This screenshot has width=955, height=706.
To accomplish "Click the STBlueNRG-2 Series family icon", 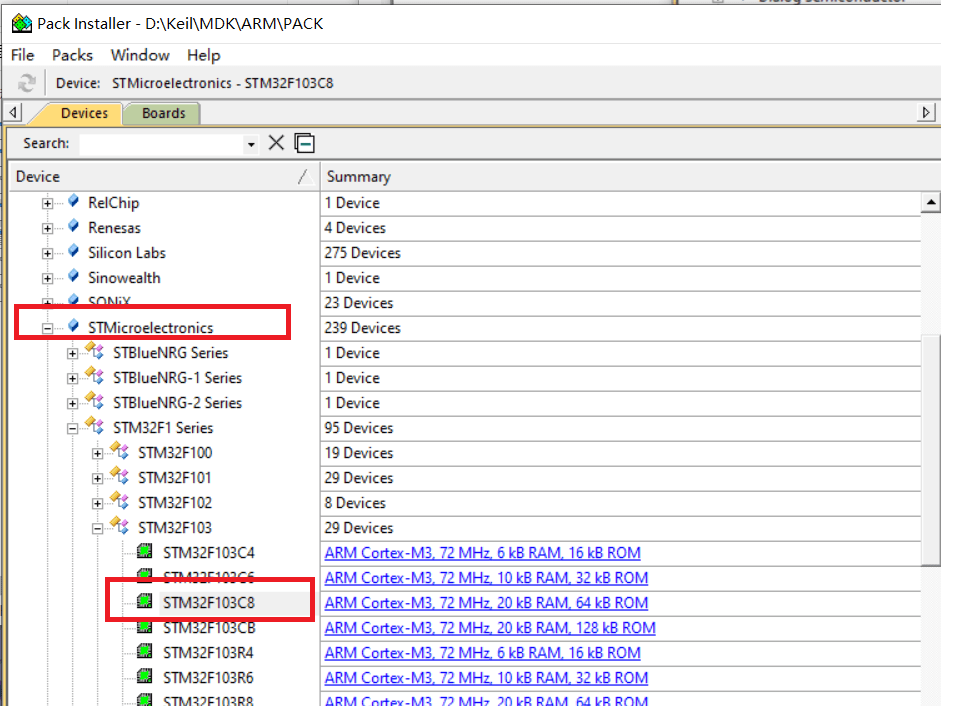I will pos(94,401).
